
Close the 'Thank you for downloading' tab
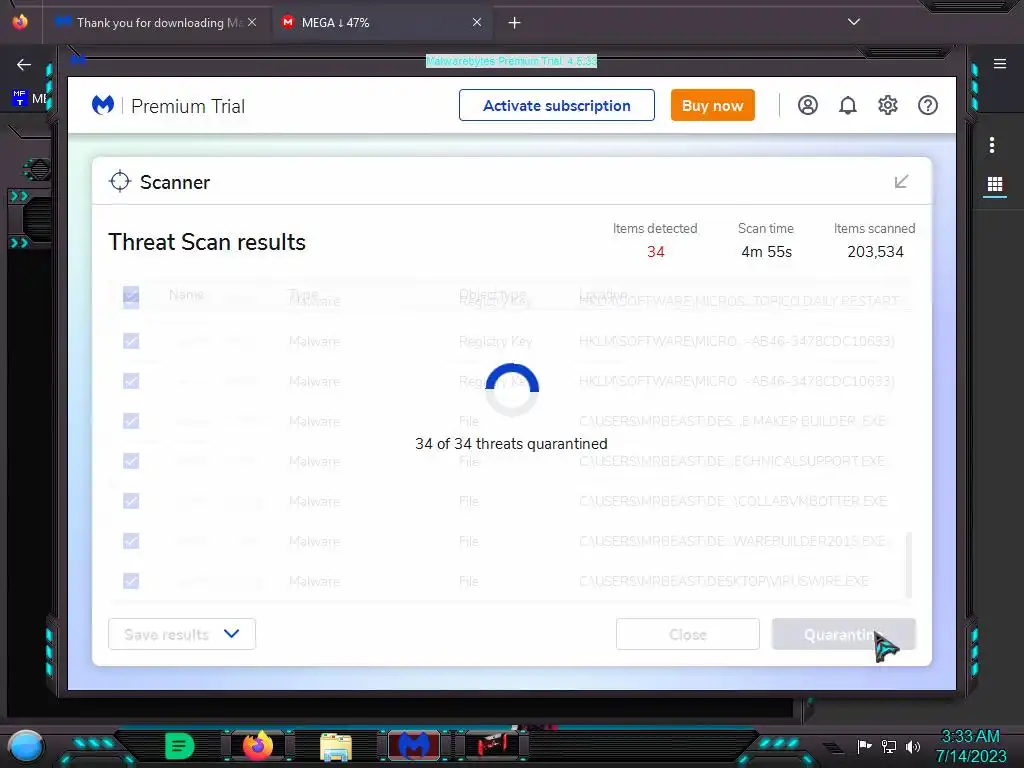point(252,22)
